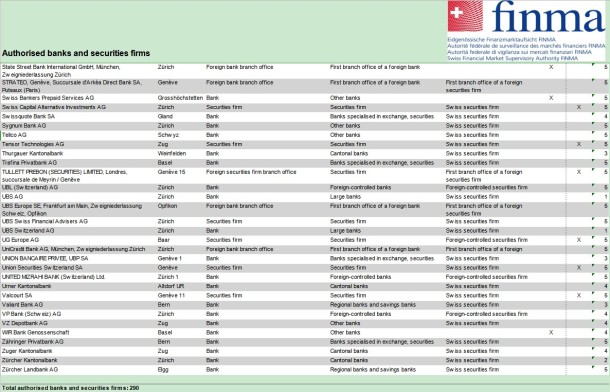Select the 'Authorised banks and securities firms' heading
The image size is (610, 392).
[x=76, y=53]
